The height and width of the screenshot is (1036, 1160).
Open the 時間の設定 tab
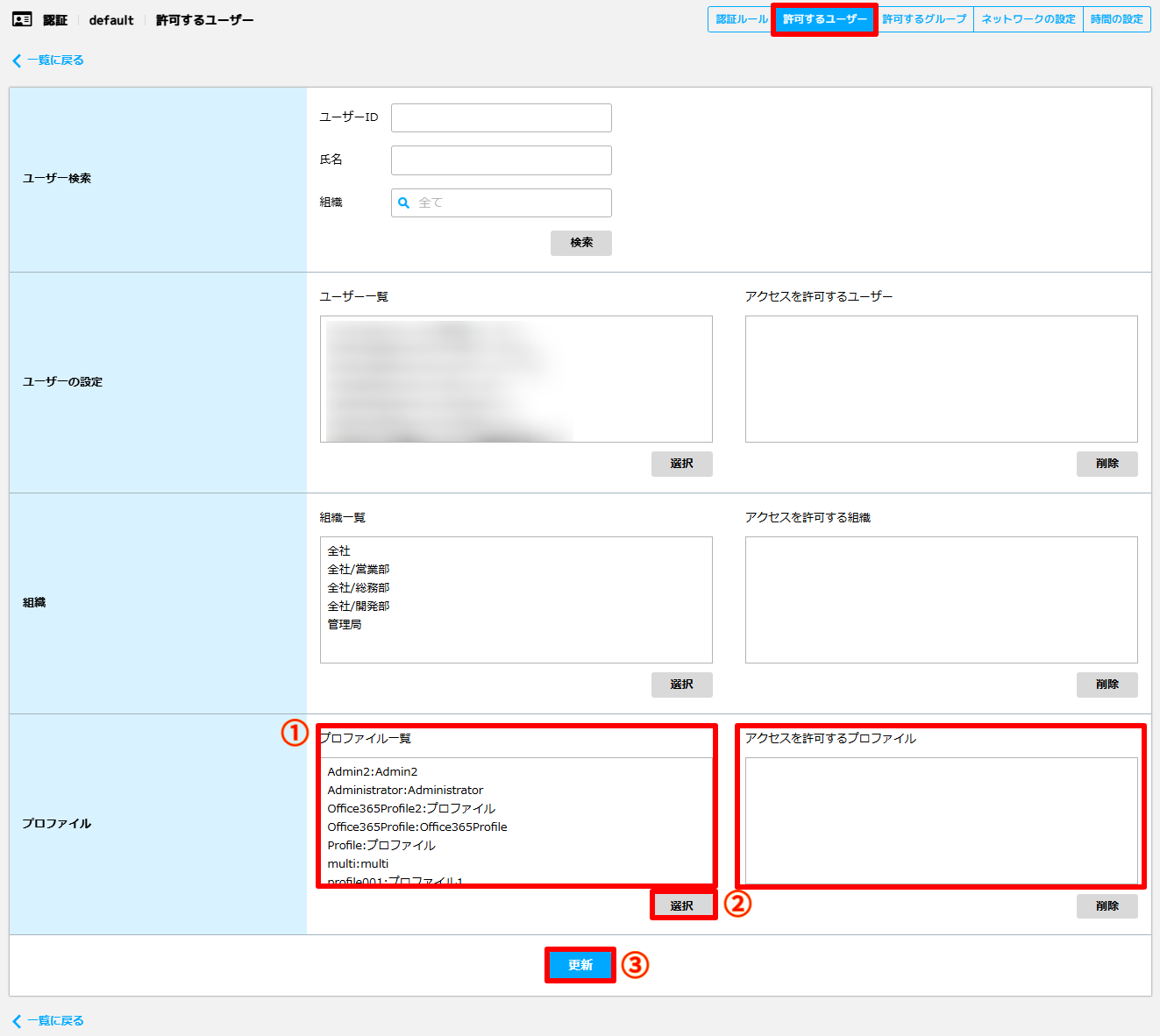point(1117,19)
